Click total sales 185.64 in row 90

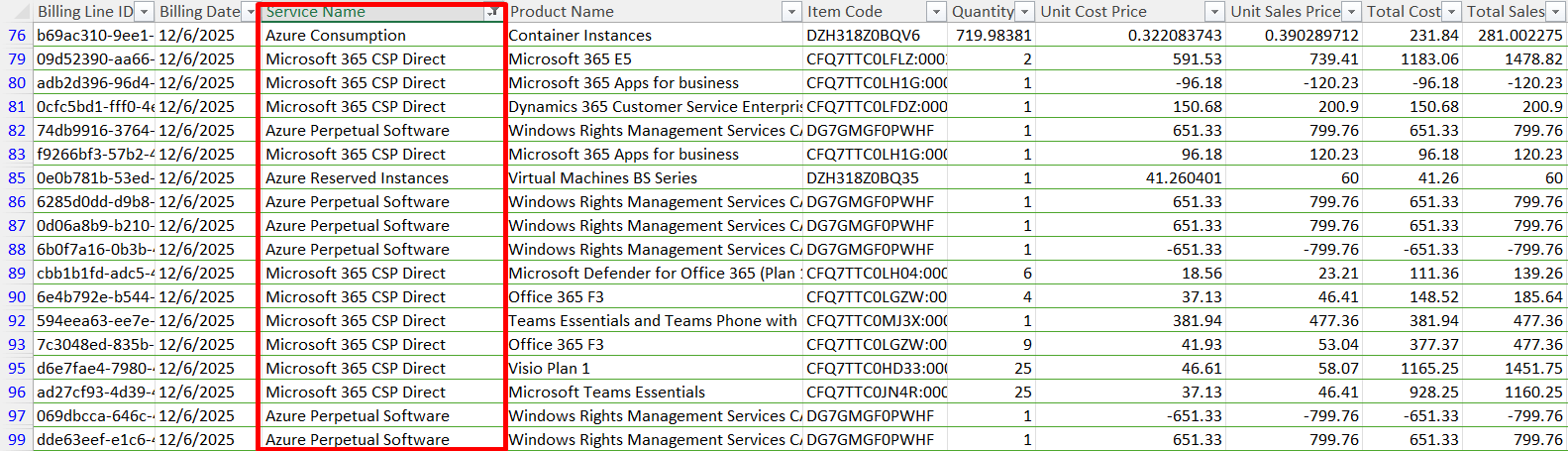point(1516,297)
